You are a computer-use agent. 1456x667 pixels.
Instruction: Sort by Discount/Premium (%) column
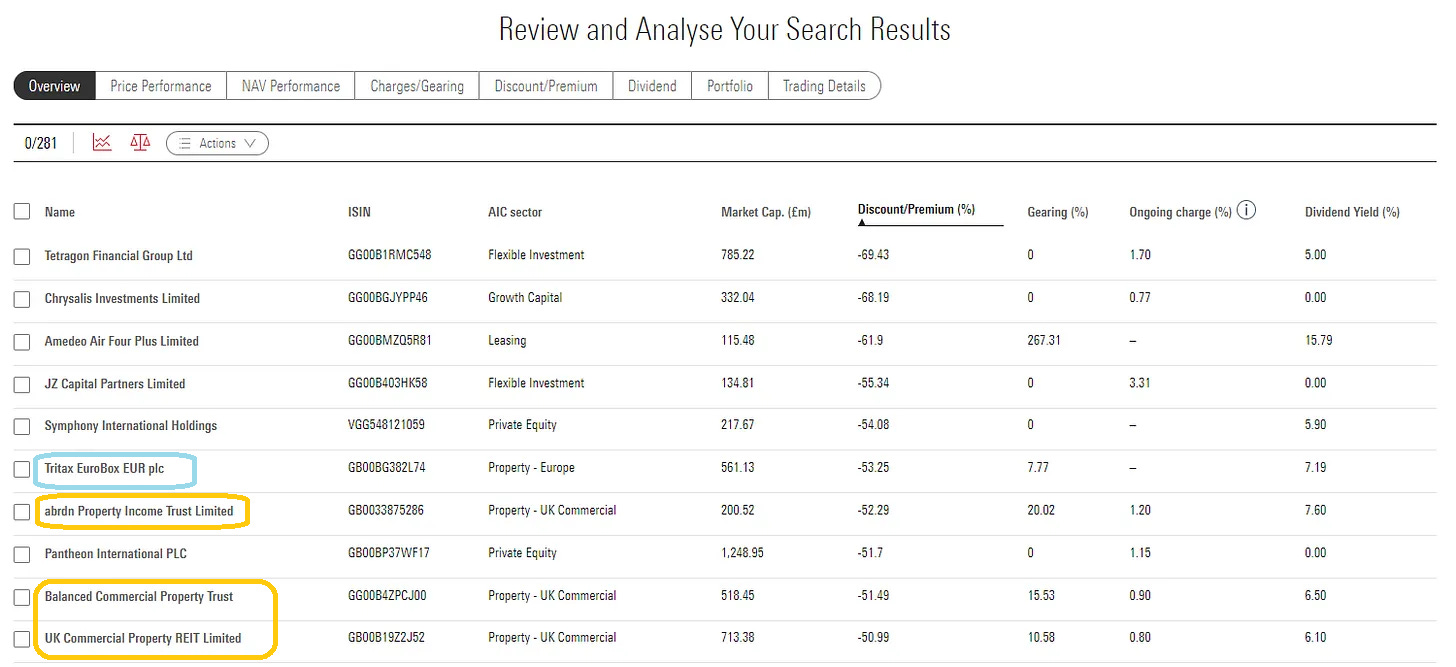pyautogui.click(x=916, y=210)
